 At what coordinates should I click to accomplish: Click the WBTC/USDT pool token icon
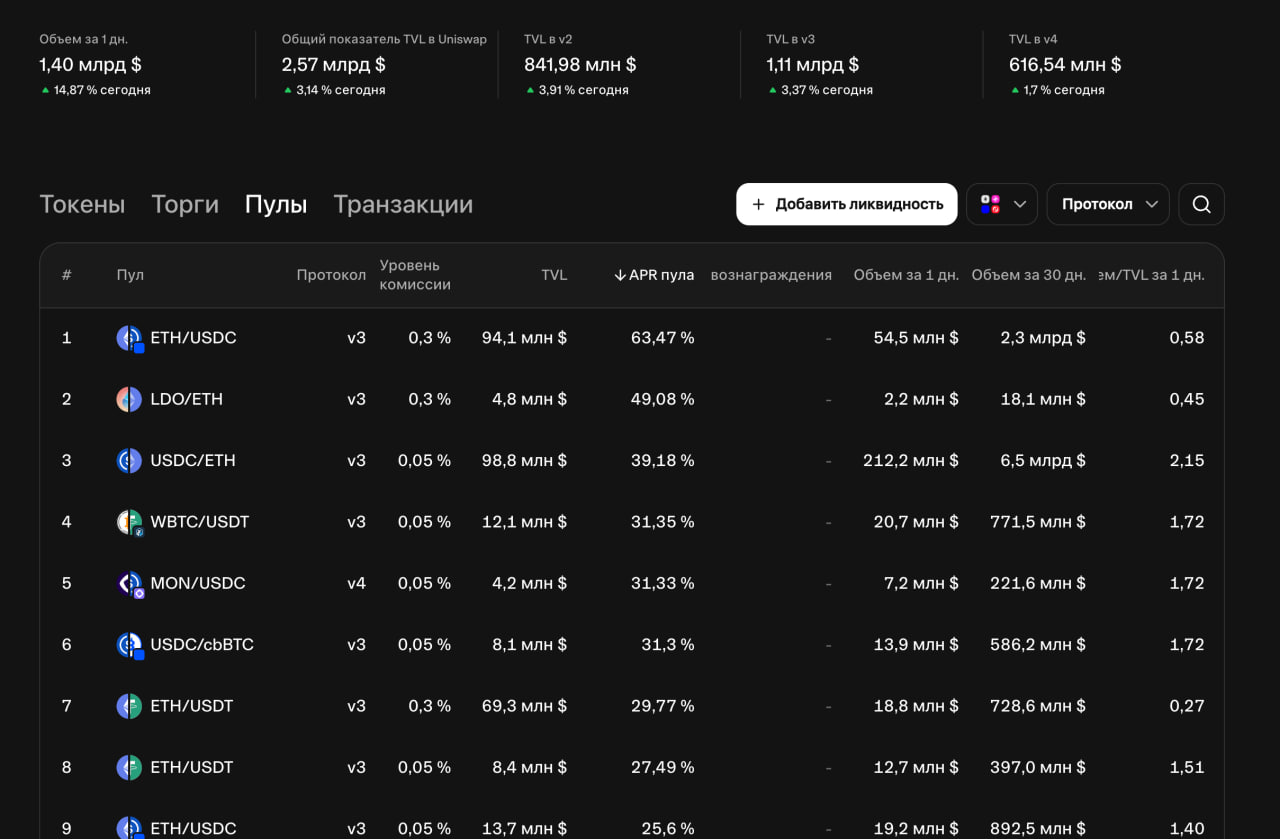click(129, 522)
